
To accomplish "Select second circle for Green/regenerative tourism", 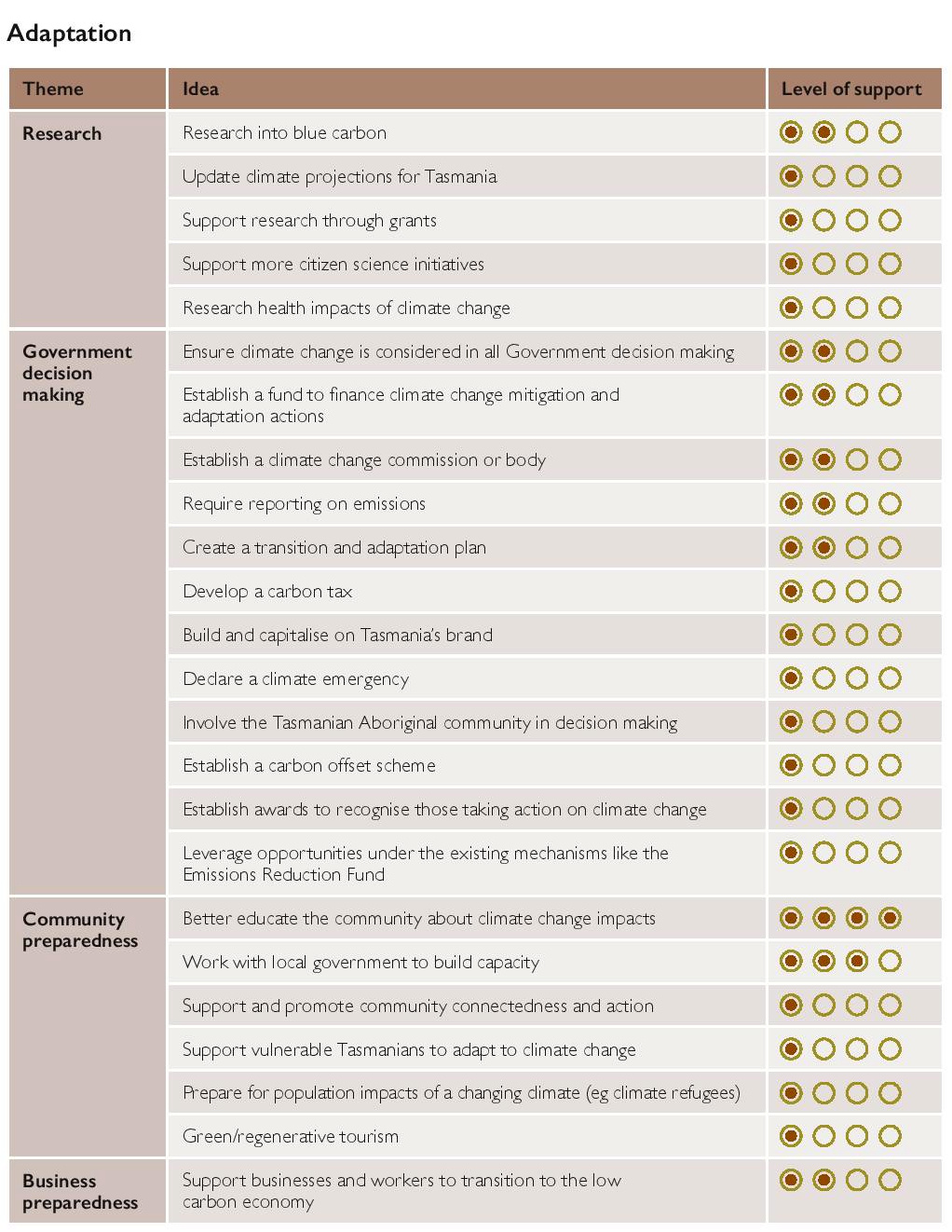I will coord(823,1136).
